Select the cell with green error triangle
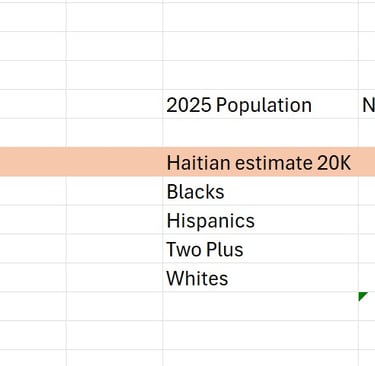Image resolution: width=375 pixels, height=366 pixels. coord(367,306)
